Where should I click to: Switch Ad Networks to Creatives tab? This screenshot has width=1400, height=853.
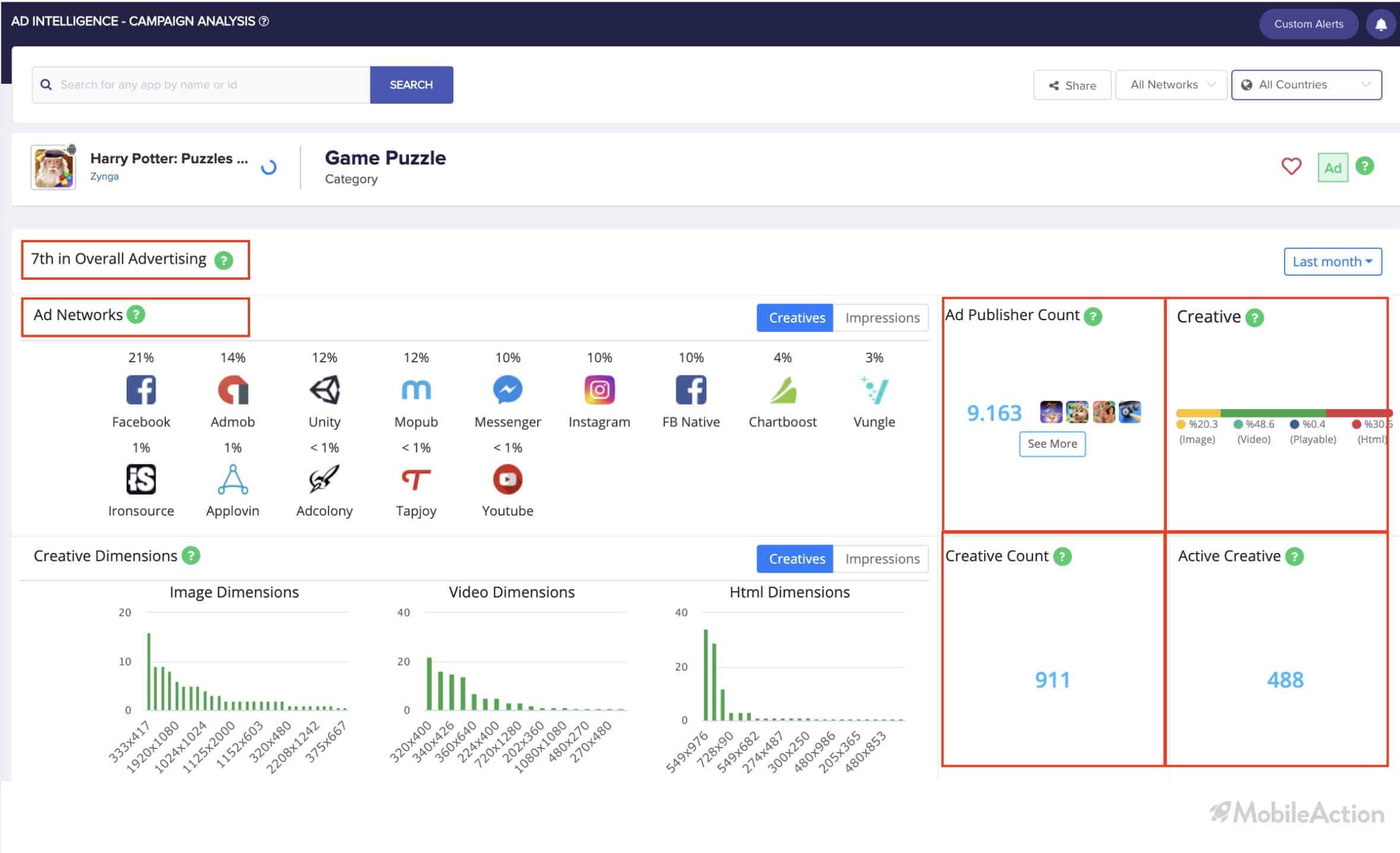(x=795, y=318)
